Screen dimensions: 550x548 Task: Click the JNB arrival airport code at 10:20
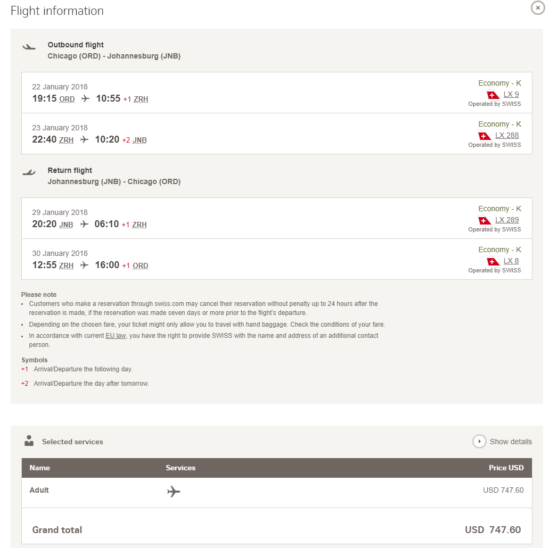coord(140,140)
